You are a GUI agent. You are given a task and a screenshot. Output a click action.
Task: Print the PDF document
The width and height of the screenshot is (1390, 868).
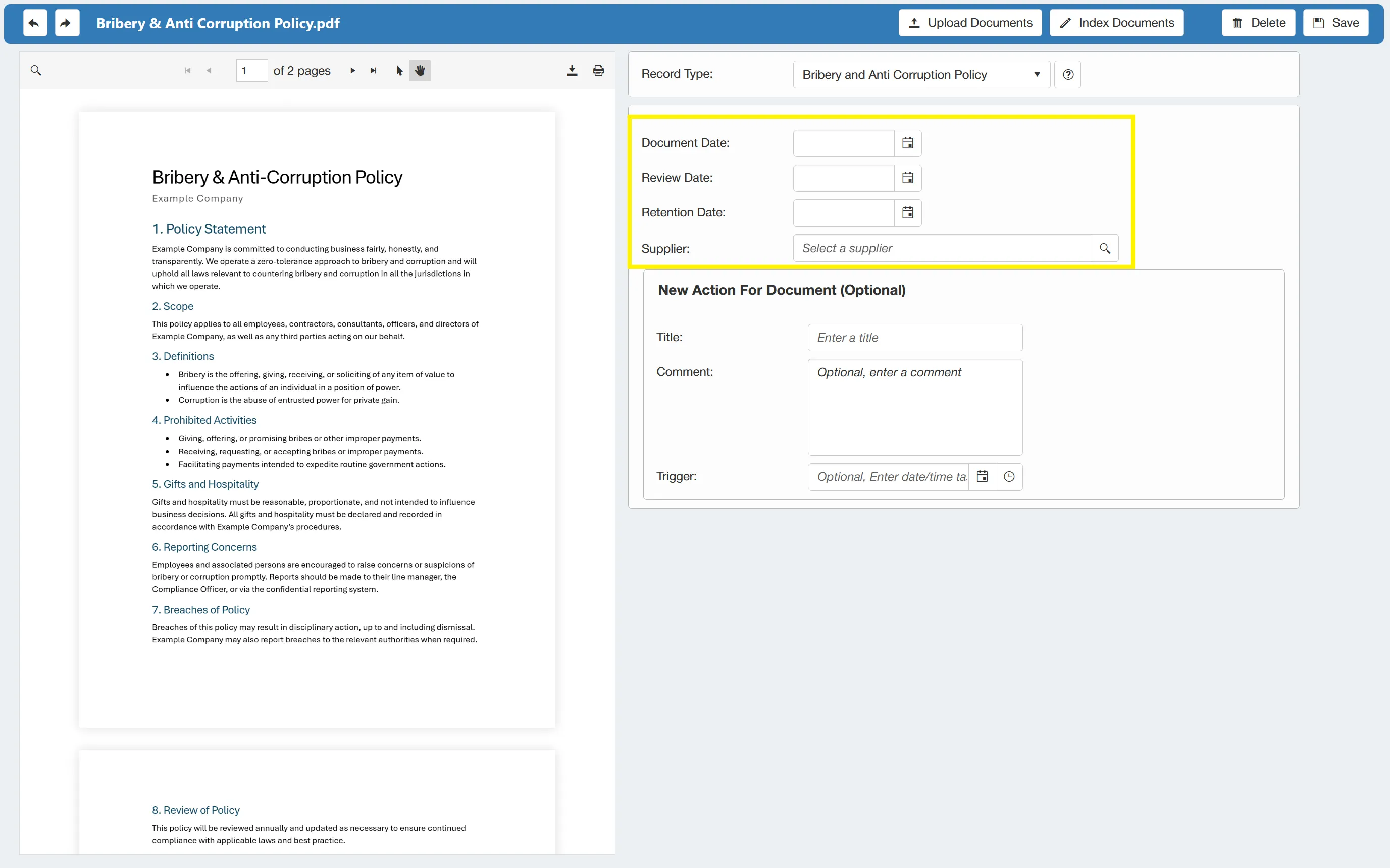click(x=598, y=70)
